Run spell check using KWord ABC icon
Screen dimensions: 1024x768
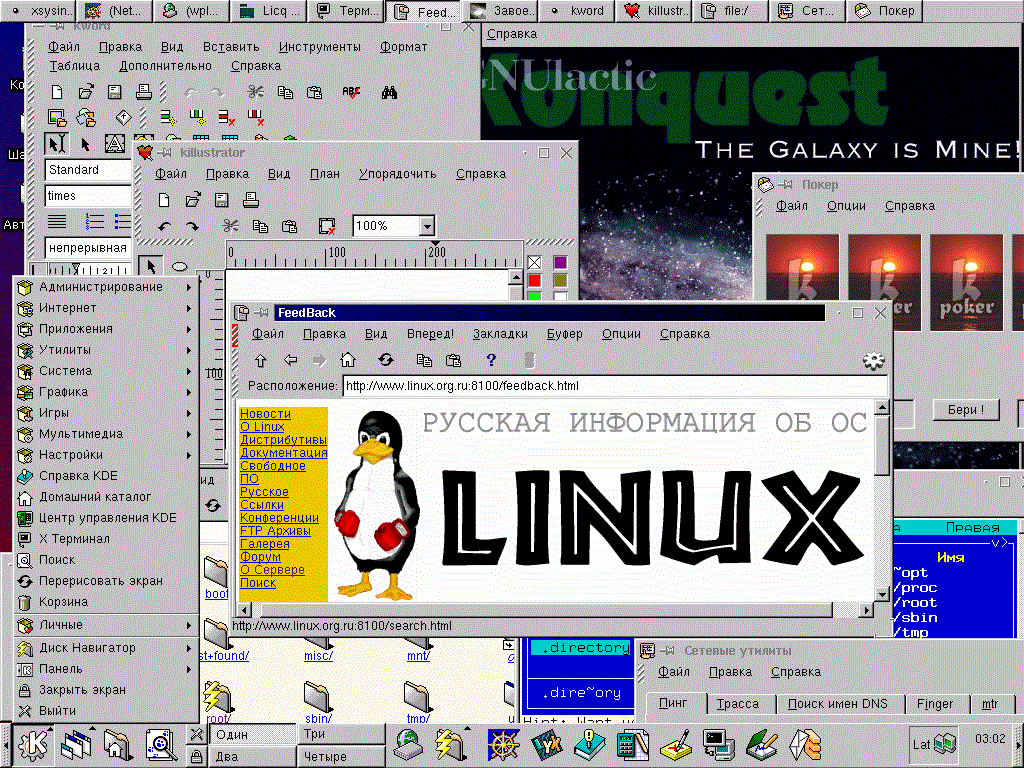351,92
